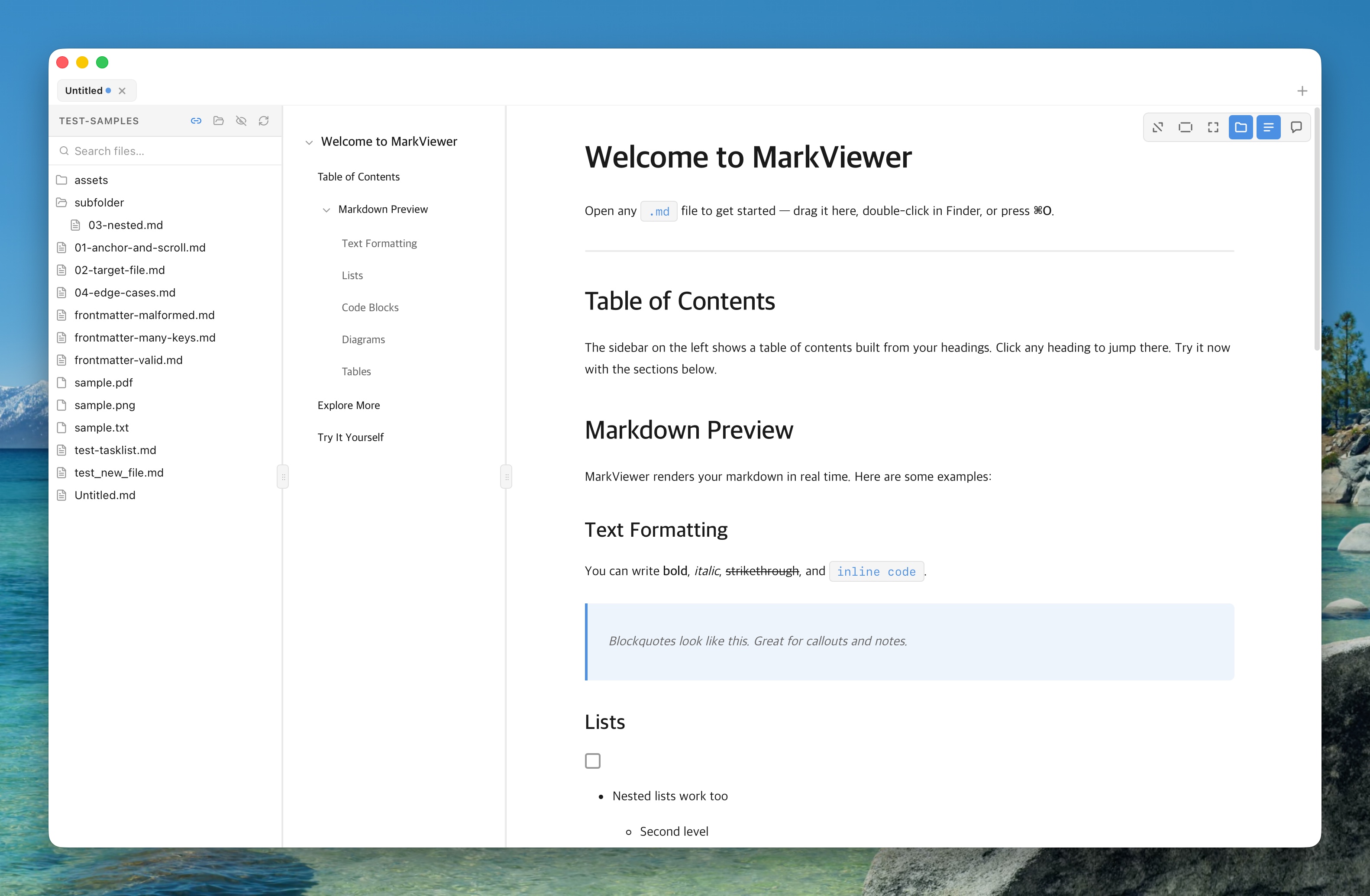Click the diagonal expand arrows toolbar icon

point(1157,127)
